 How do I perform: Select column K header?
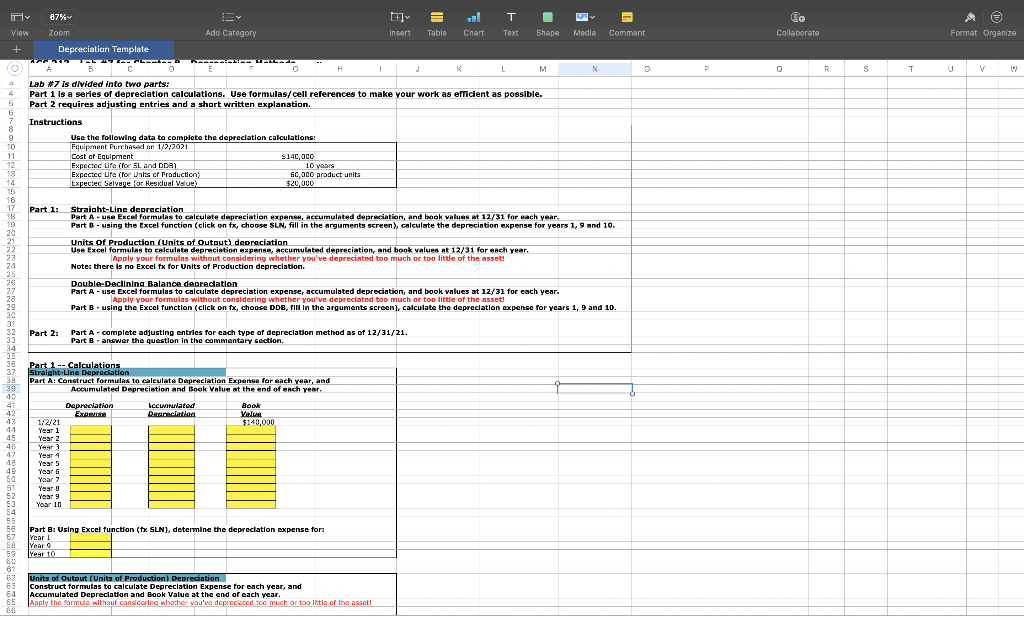click(459, 69)
